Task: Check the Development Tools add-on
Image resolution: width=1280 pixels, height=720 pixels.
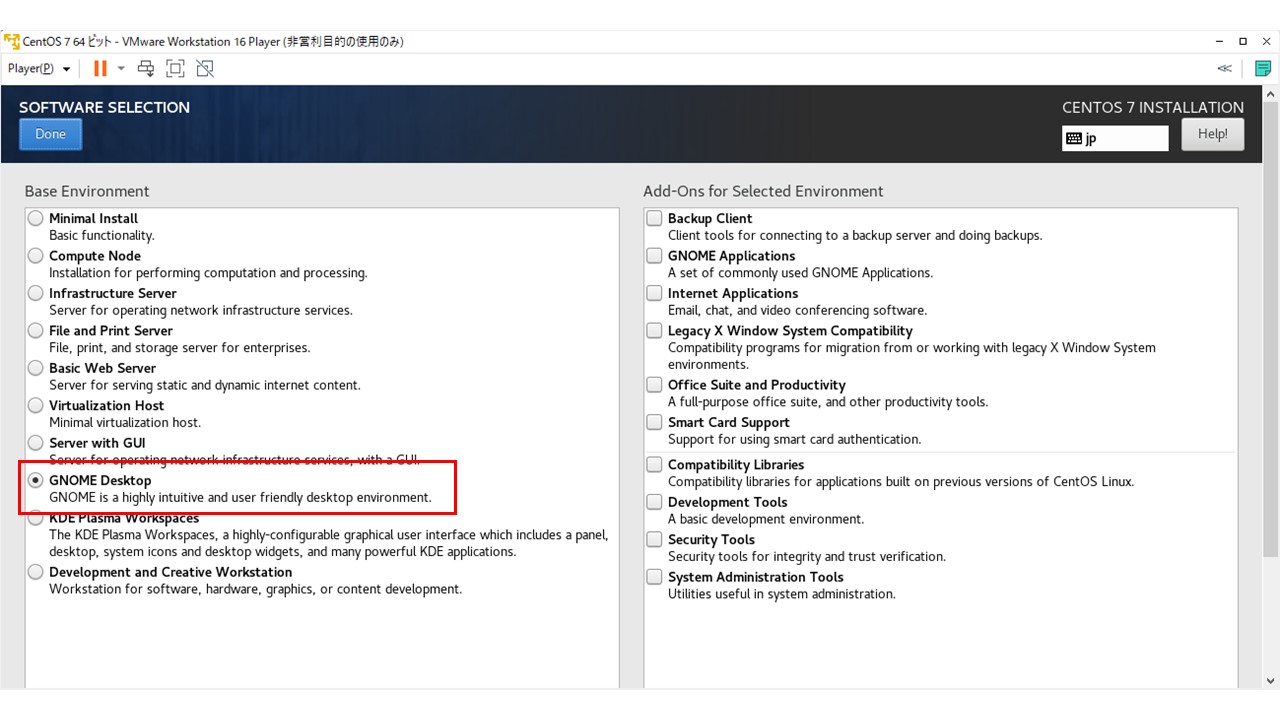Action: (x=654, y=502)
